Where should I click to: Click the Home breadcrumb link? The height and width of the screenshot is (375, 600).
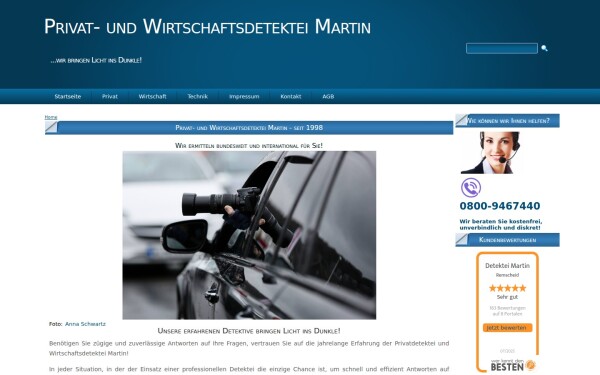pyautogui.click(x=51, y=117)
